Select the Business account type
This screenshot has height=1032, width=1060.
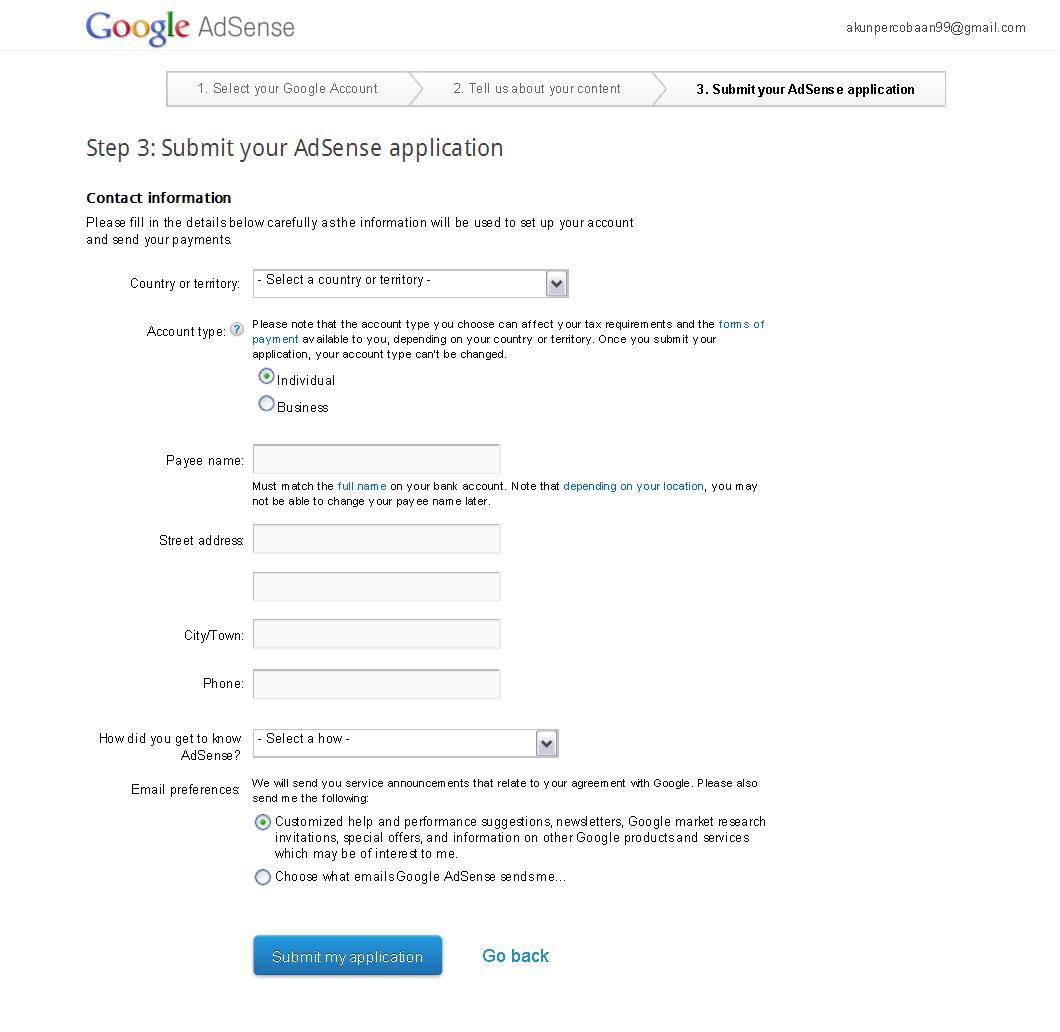click(x=266, y=404)
